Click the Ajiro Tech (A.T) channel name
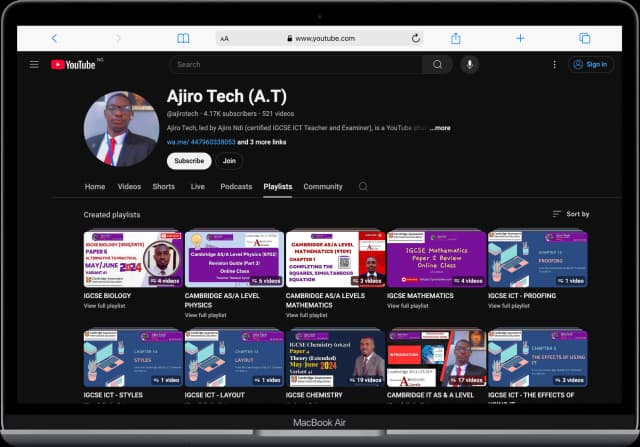Viewport: 640px width, 447px height. 227,96
